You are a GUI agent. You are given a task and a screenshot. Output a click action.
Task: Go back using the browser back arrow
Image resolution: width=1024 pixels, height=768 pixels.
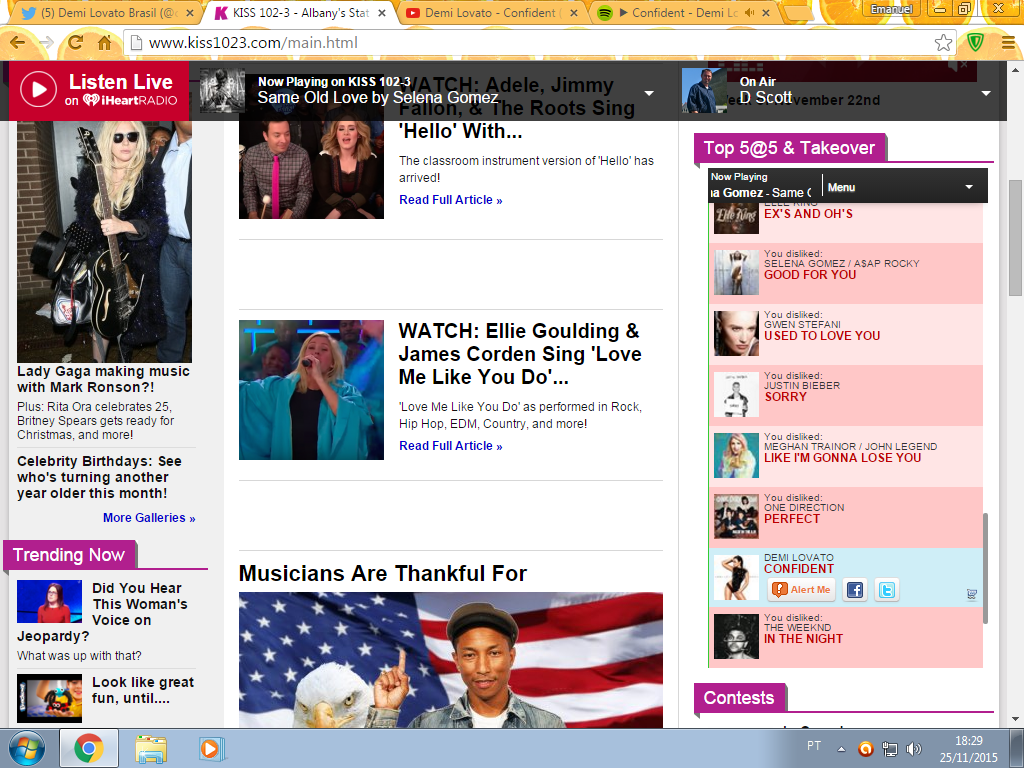click(18, 43)
